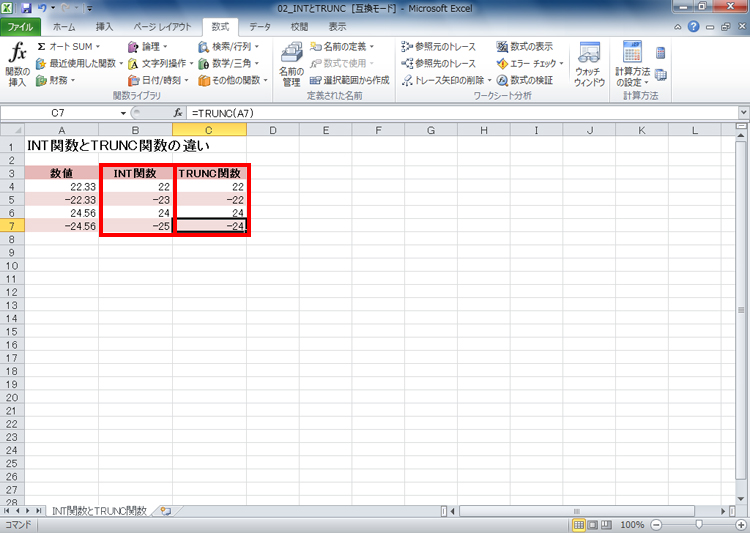Select cell C4 under the TRUNC関数 header

point(210,187)
